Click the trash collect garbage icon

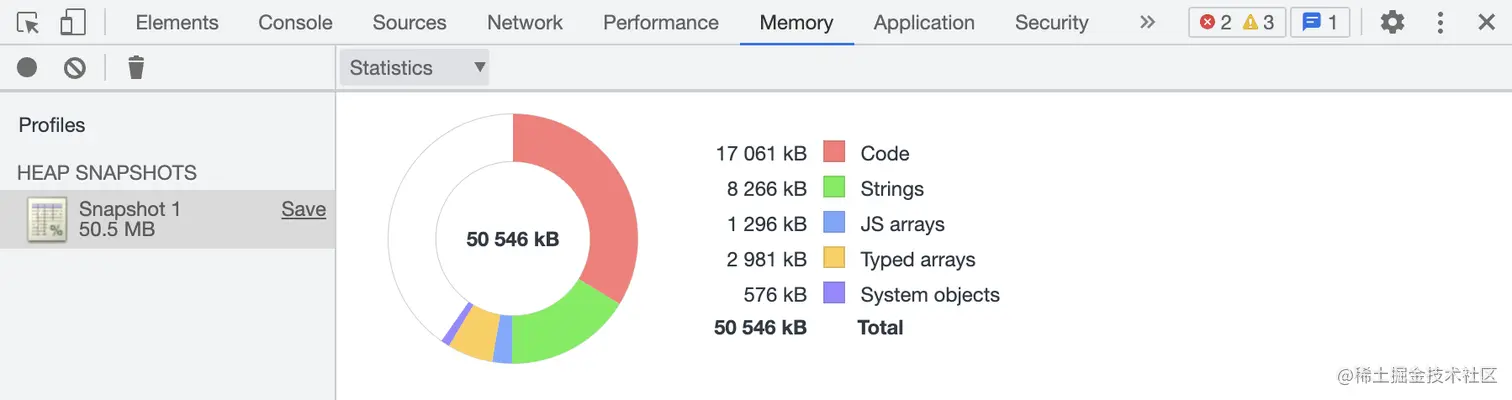(x=136, y=68)
